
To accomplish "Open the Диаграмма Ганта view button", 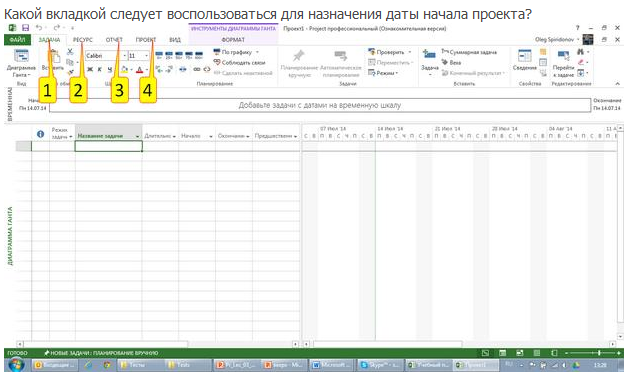I will tap(21, 63).
